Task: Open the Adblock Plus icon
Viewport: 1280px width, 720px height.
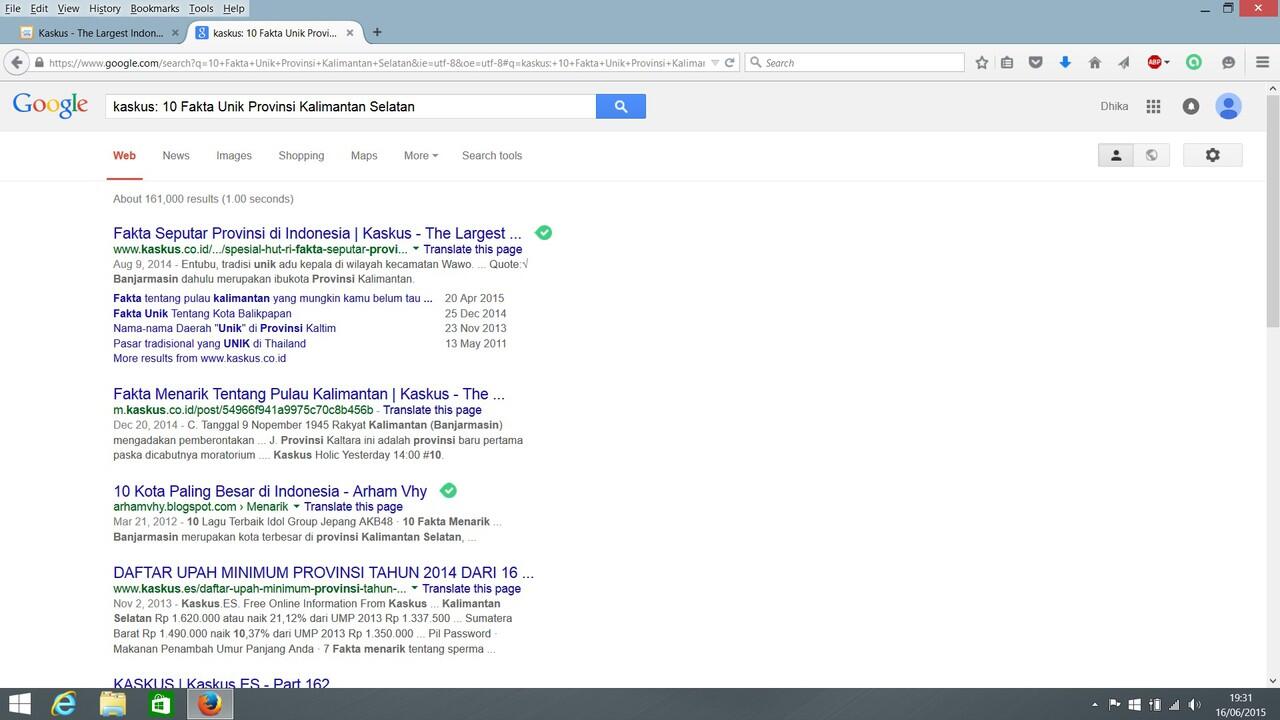Action: coord(1154,62)
